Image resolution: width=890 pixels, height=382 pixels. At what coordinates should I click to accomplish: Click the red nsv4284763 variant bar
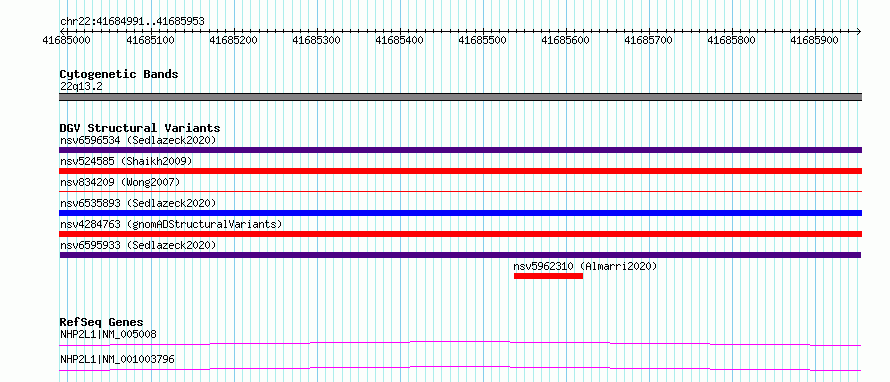point(460,234)
